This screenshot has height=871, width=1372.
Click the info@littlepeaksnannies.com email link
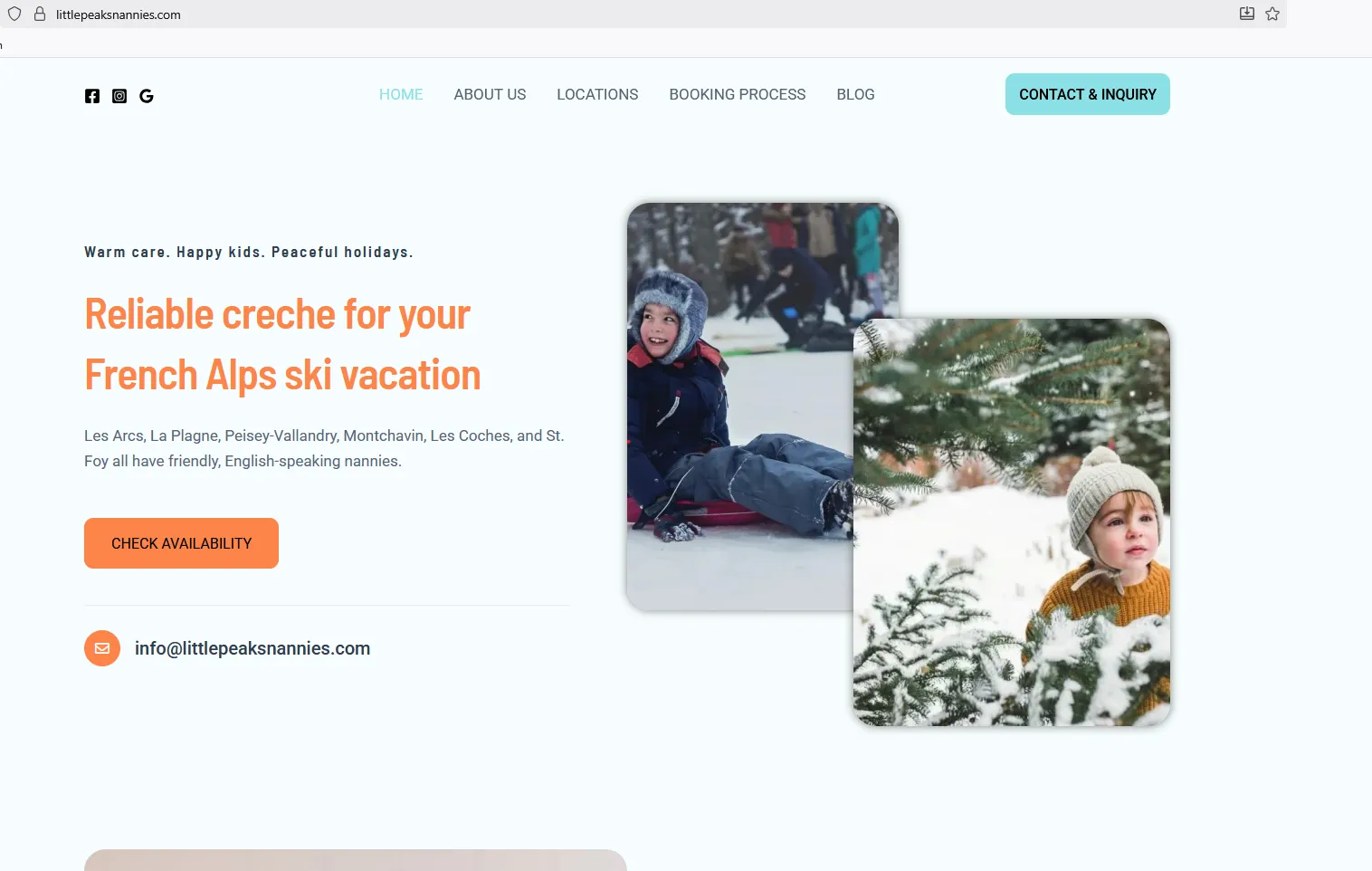click(252, 648)
